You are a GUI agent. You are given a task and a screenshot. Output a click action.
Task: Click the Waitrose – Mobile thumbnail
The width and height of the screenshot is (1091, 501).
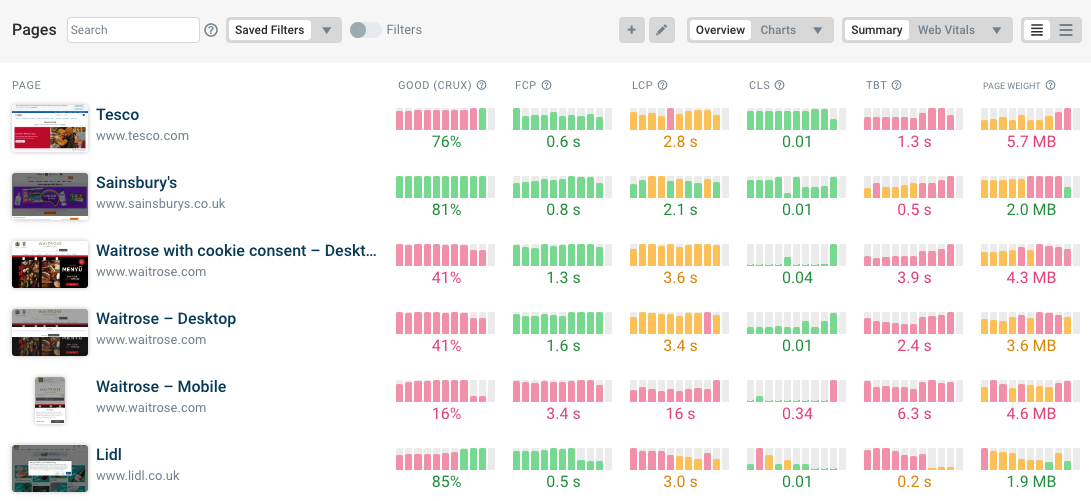tap(50, 400)
